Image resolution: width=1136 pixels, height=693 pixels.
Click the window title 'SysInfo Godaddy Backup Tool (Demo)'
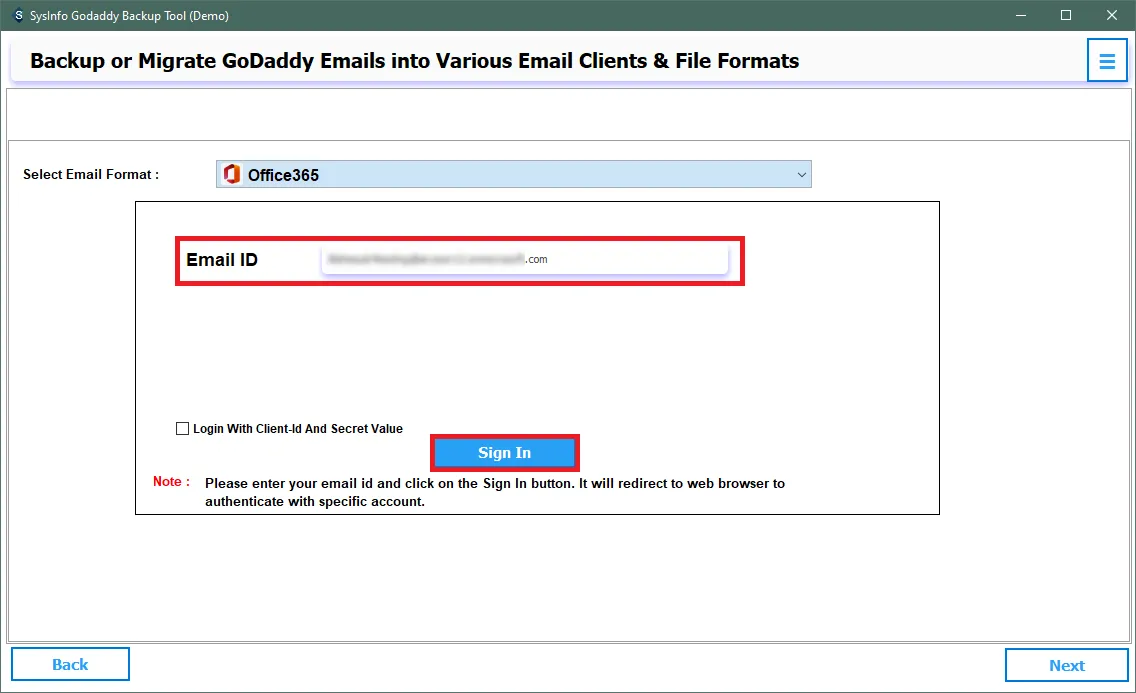[x=129, y=15]
